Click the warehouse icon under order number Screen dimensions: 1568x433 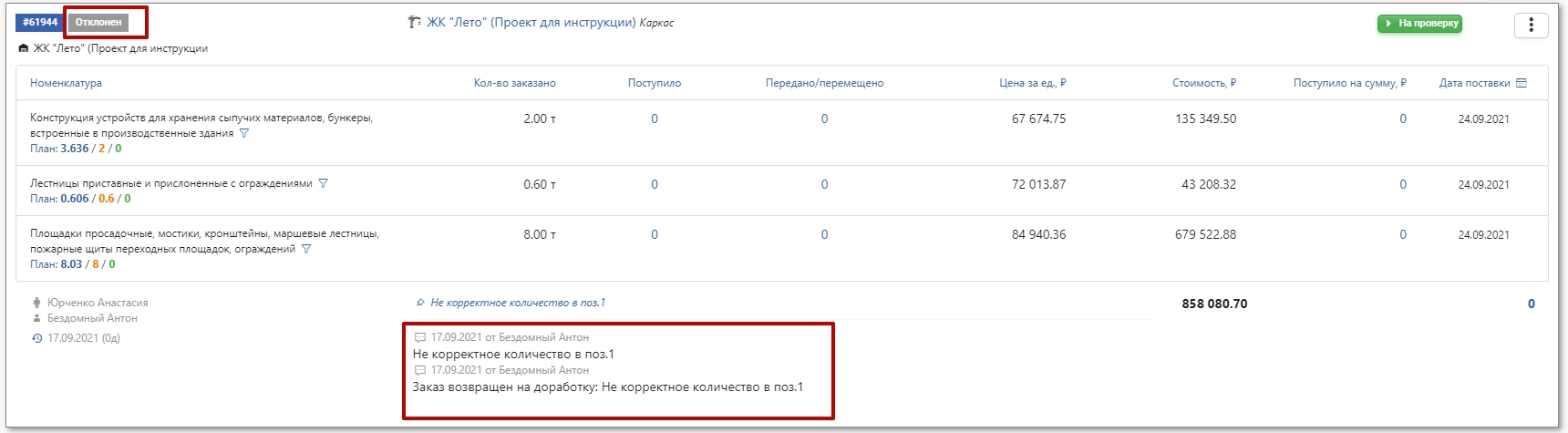pyautogui.click(x=24, y=48)
